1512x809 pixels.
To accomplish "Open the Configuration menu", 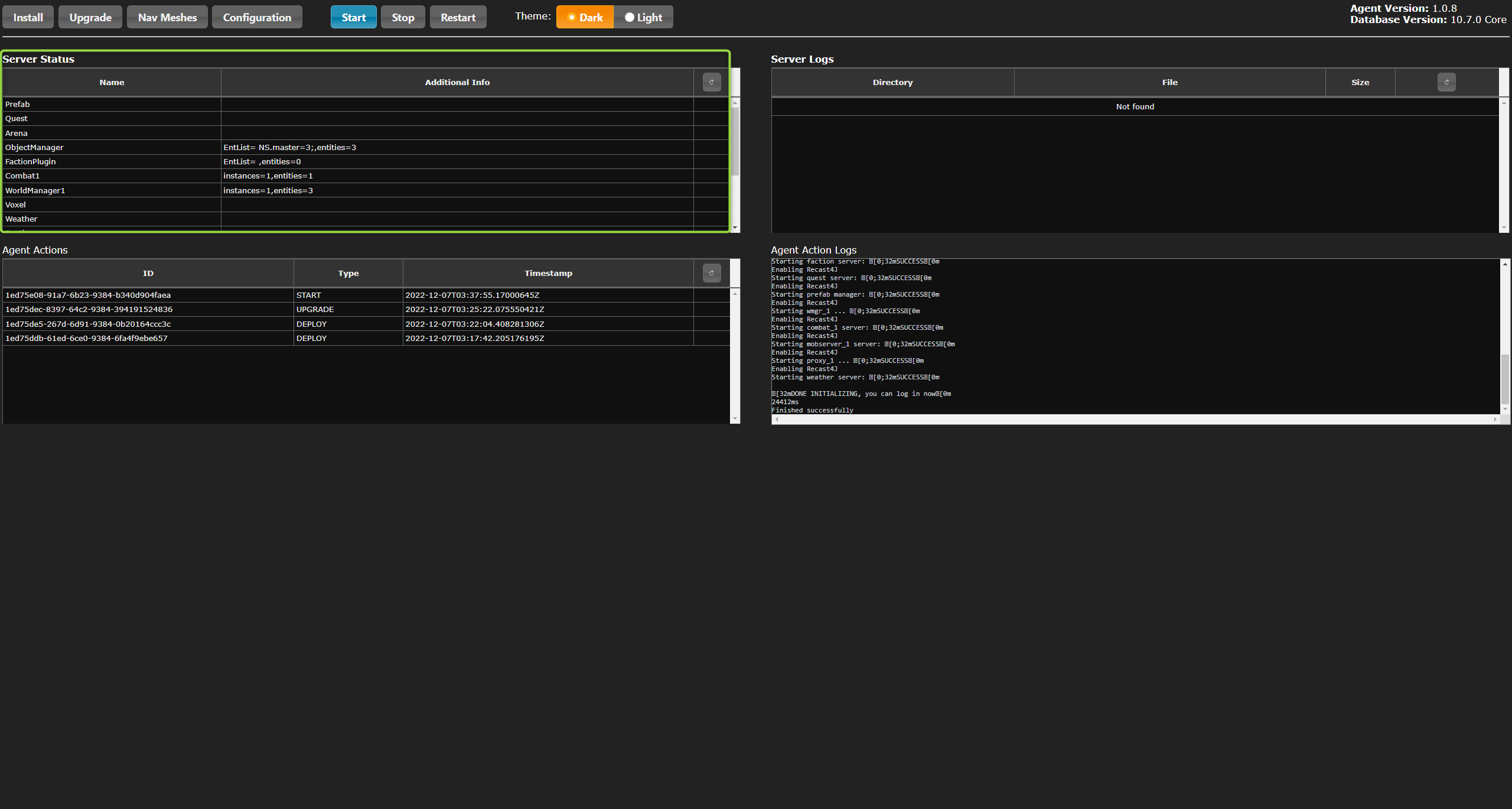I will (257, 17).
